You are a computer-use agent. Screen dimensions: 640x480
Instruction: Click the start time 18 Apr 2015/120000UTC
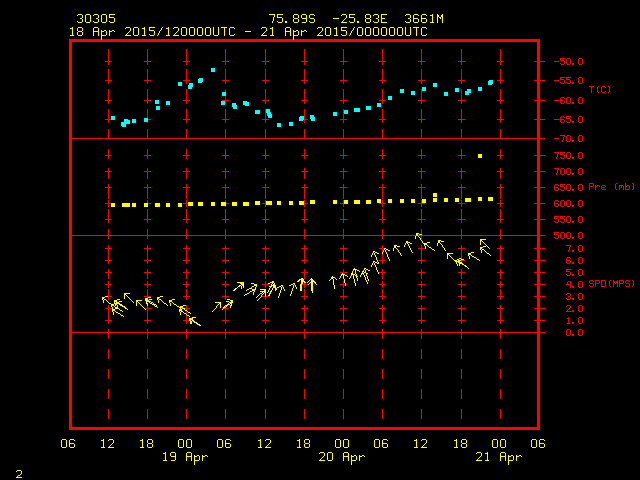(x=152, y=32)
